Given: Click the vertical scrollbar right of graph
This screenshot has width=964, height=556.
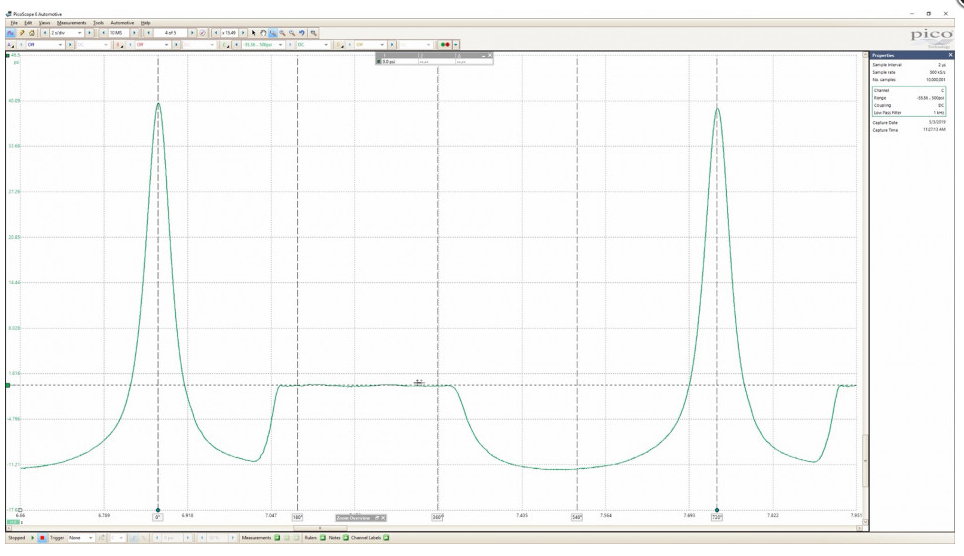Looking at the screenshot, I should (x=866, y=460).
